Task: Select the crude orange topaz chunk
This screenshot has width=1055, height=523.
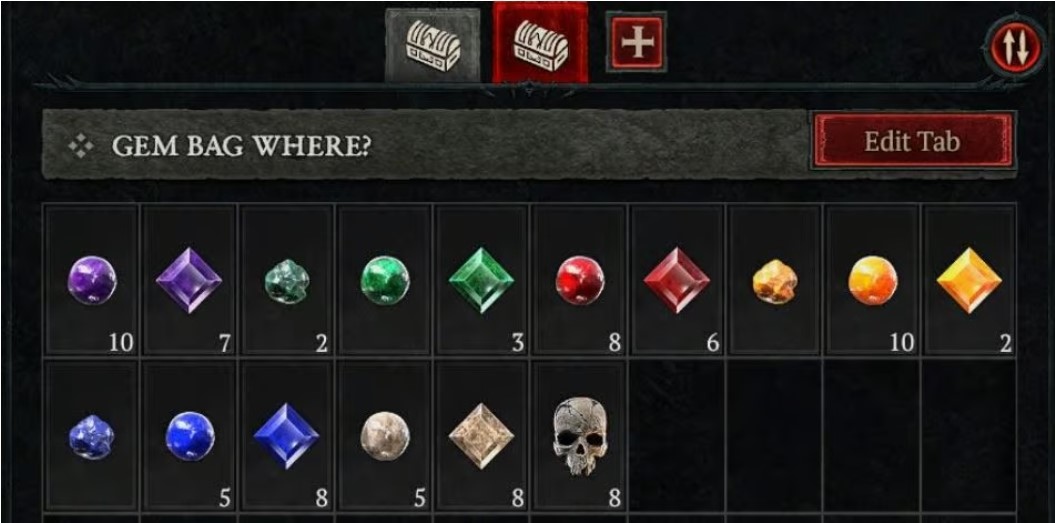Action: [774, 280]
